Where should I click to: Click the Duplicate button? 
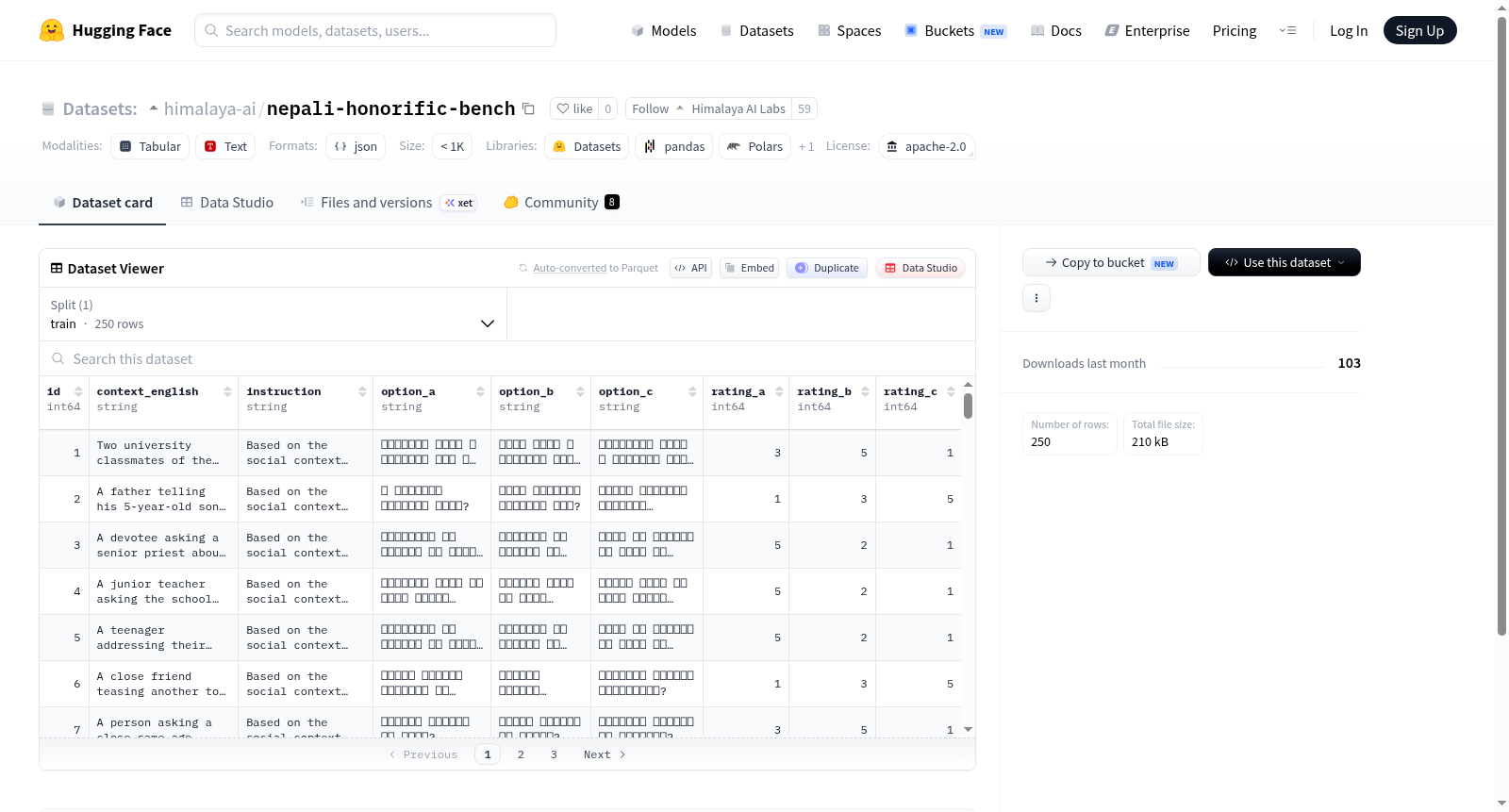pyautogui.click(x=826, y=268)
